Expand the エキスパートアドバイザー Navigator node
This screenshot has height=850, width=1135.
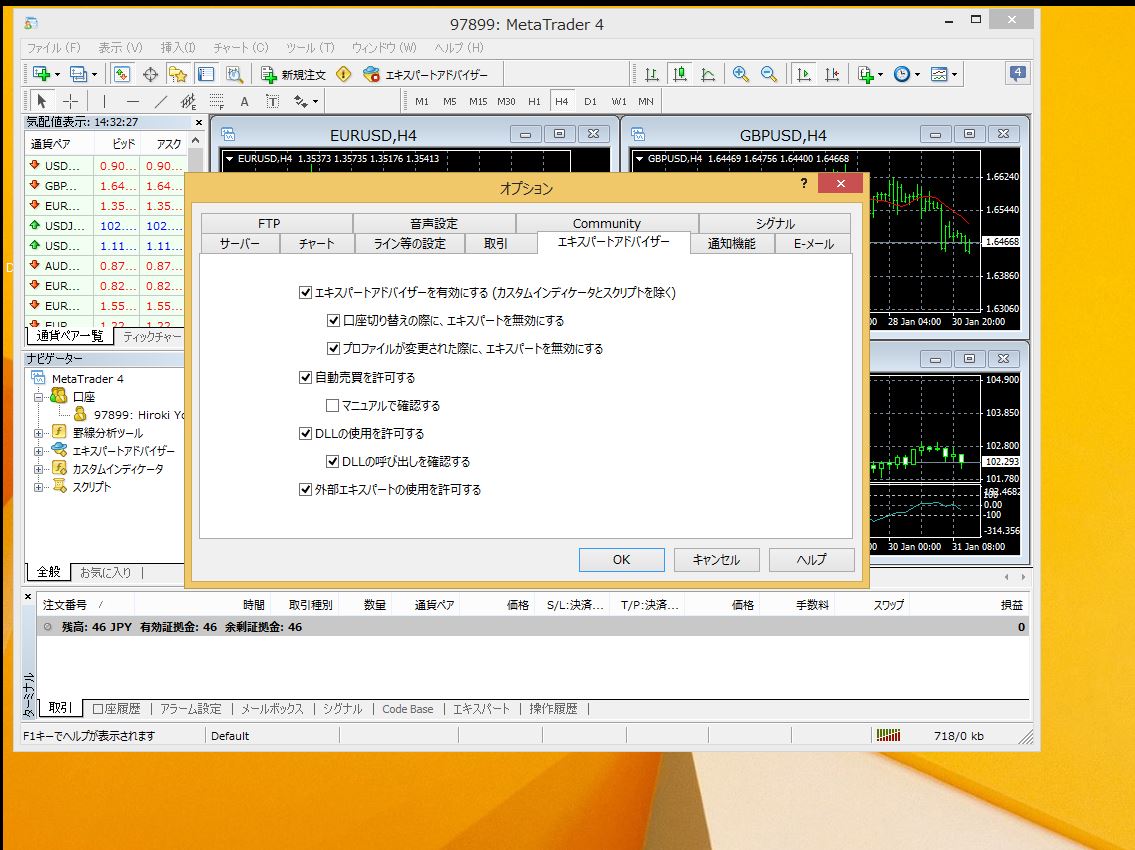click(38, 451)
